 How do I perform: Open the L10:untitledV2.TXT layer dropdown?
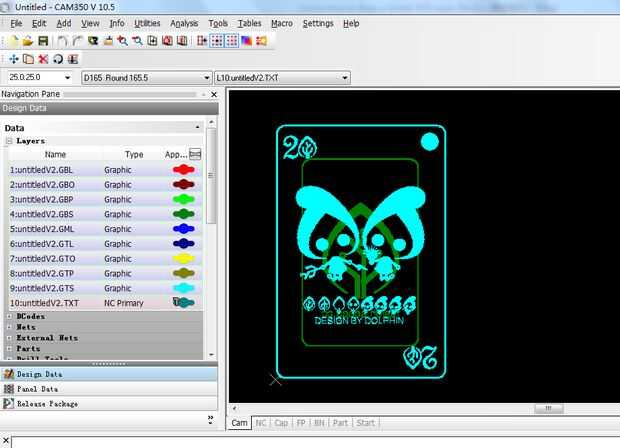coord(345,78)
